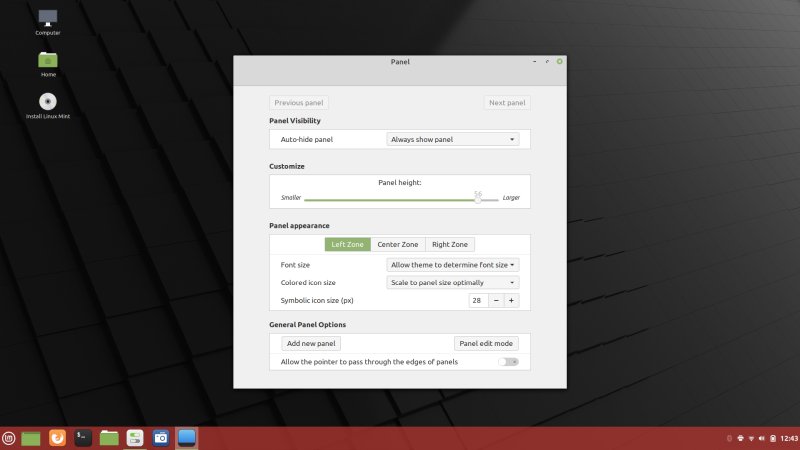The height and width of the screenshot is (450, 800).
Task: Open the Colored icon size dropdown
Action: coord(453,282)
